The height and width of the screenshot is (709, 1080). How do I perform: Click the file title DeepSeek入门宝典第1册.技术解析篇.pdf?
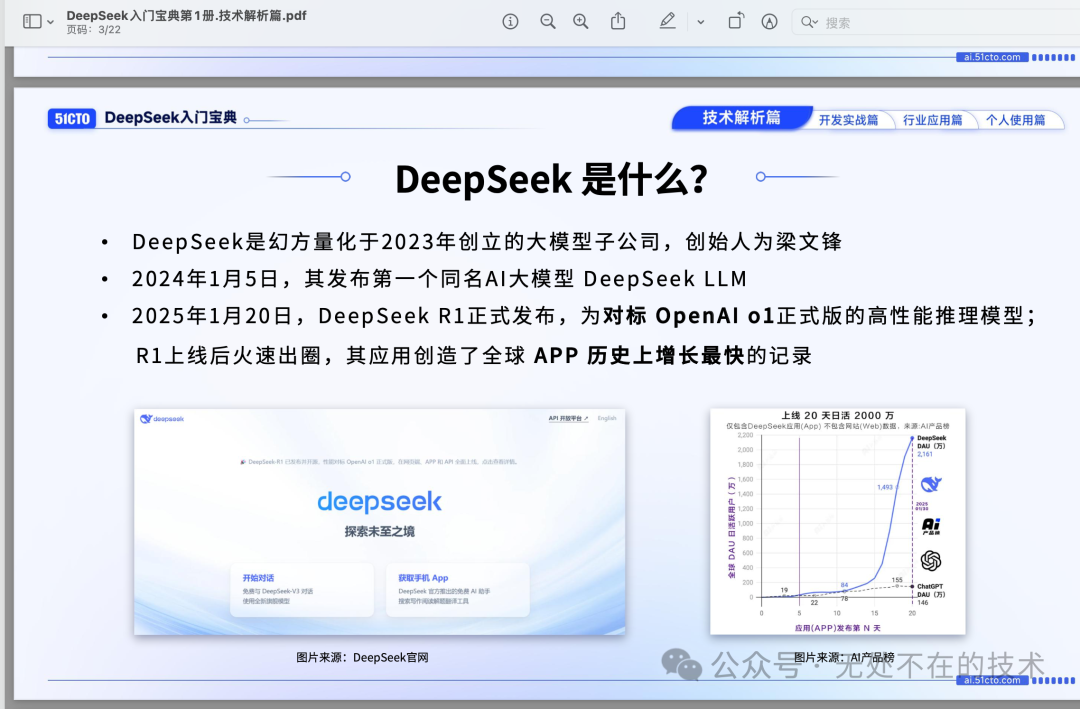pos(186,15)
